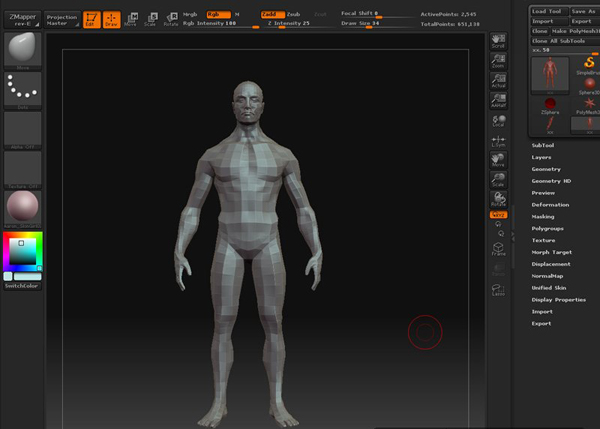Open the Displacement sub-palette

(x=551, y=264)
